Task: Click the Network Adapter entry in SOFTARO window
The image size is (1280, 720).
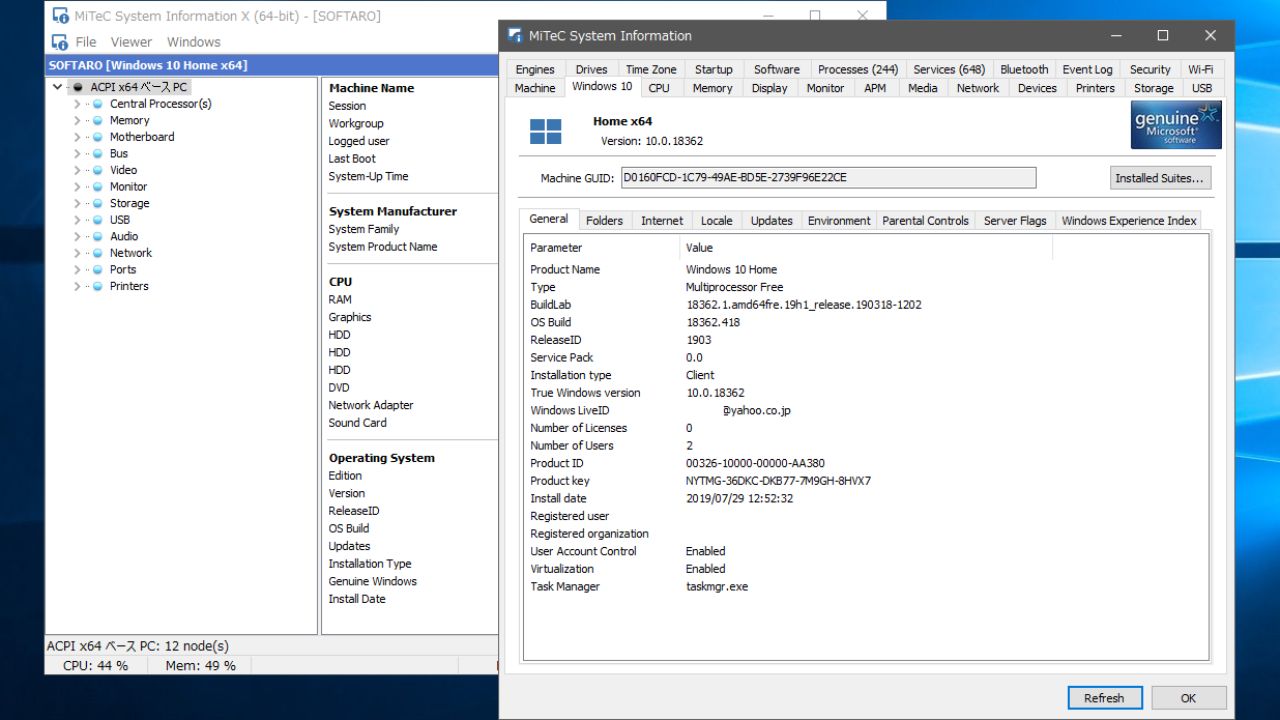Action: point(371,405)
